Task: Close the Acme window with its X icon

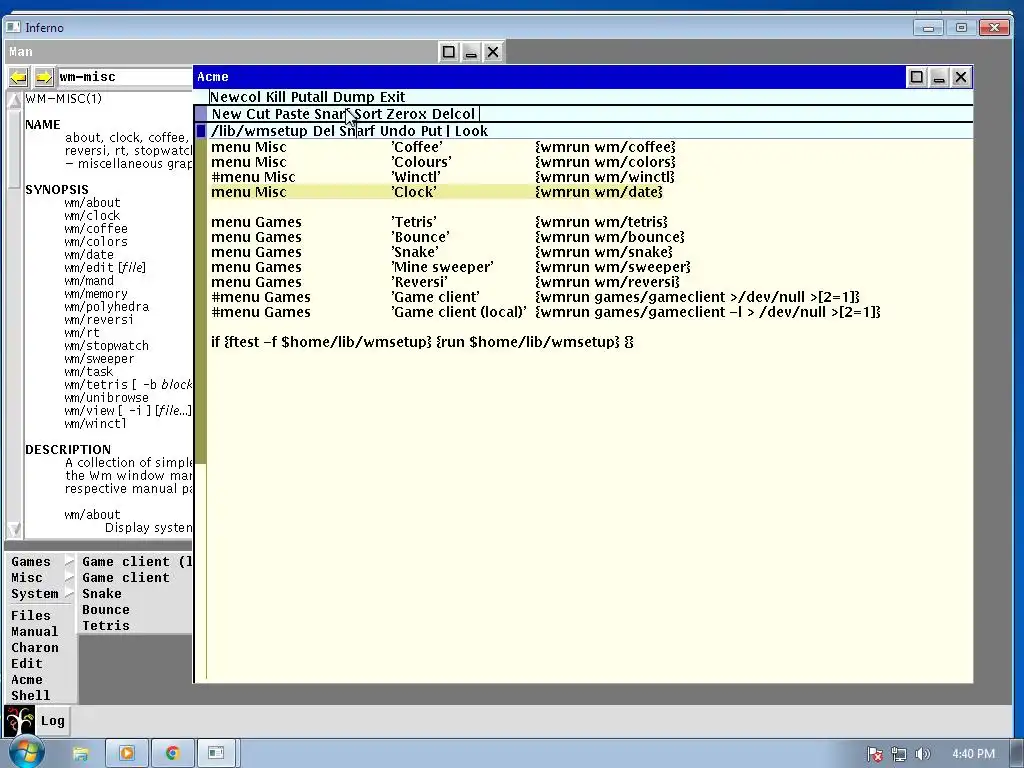Action: (961, 77)
